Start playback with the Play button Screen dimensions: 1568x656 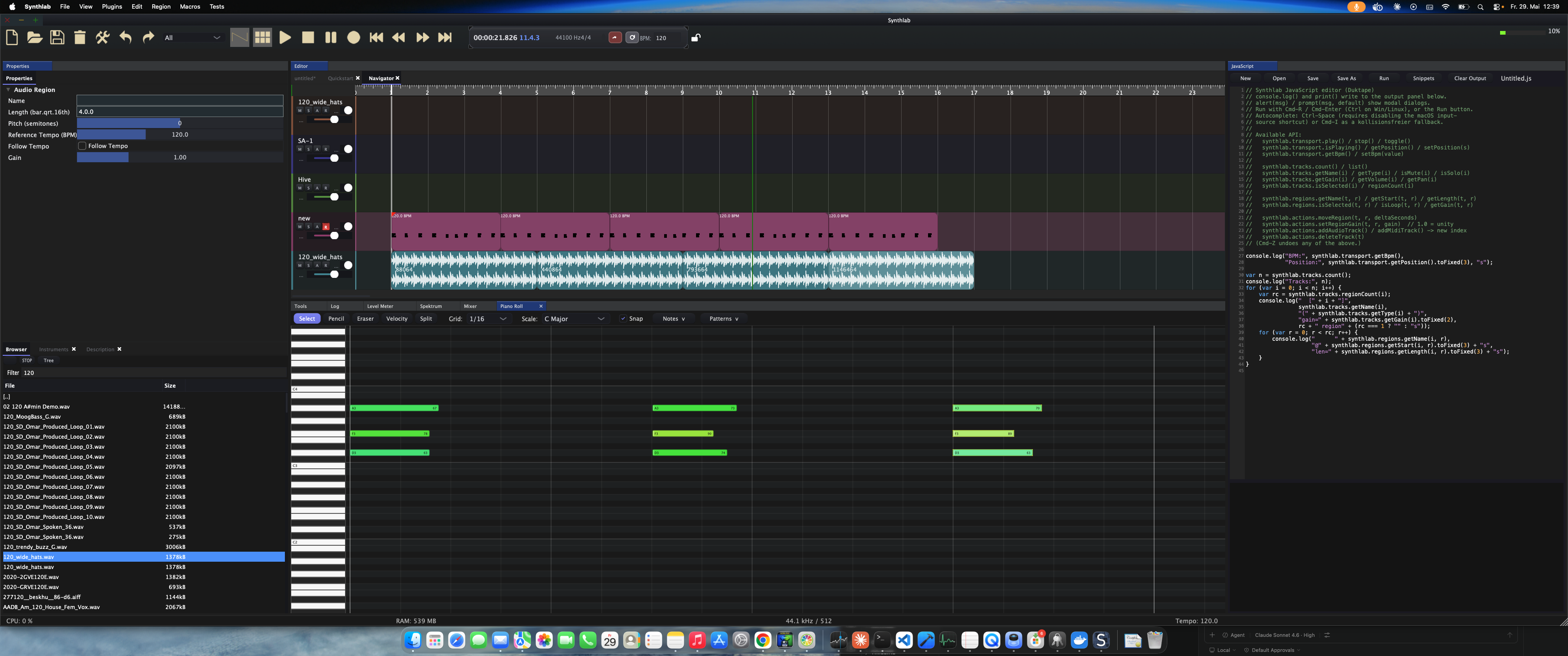pos(285,38)
